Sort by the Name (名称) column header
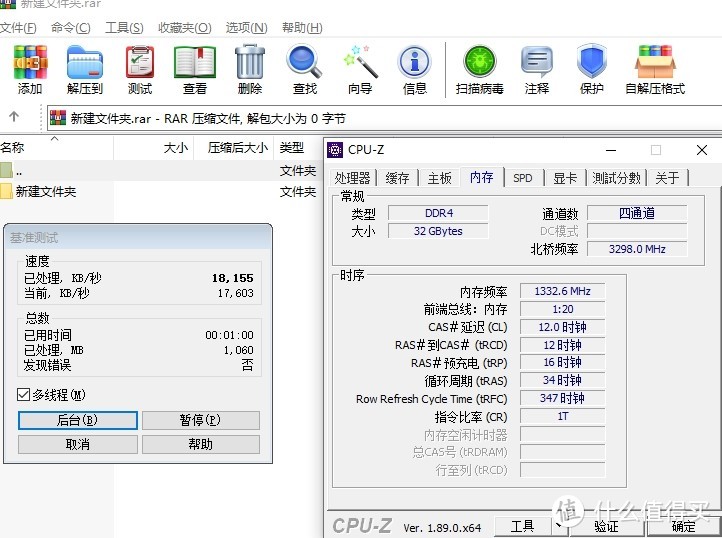 (x=56, y=148)
